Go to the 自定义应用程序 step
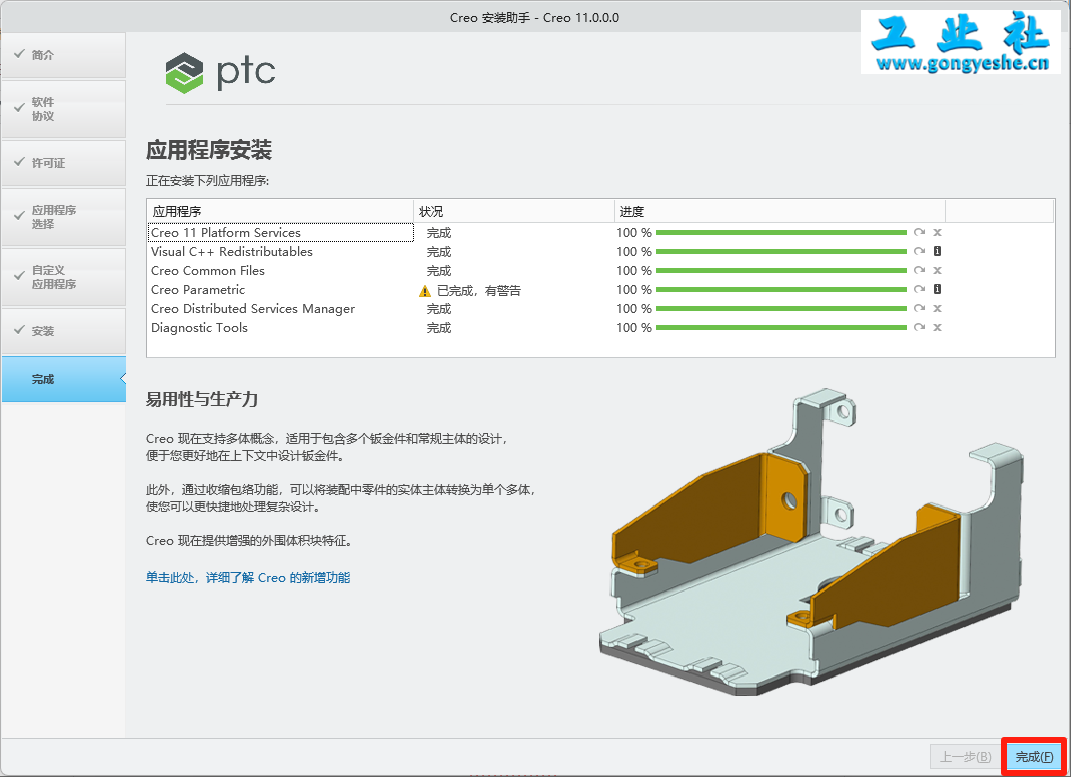1071x777 pixels. tap(64, 277)
